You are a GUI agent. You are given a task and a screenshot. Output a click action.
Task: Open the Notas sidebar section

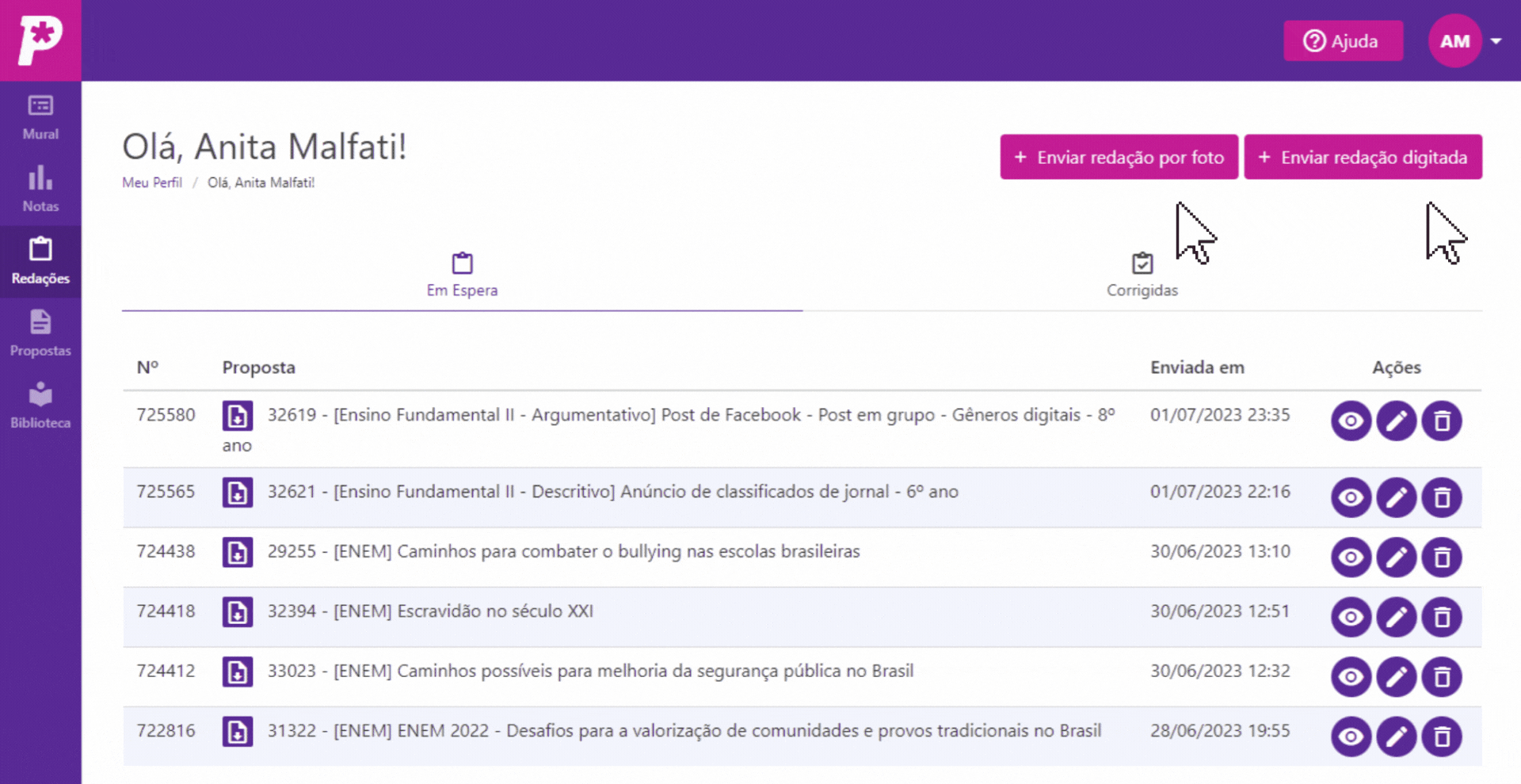pyautogui.click(x=40, y=189)
